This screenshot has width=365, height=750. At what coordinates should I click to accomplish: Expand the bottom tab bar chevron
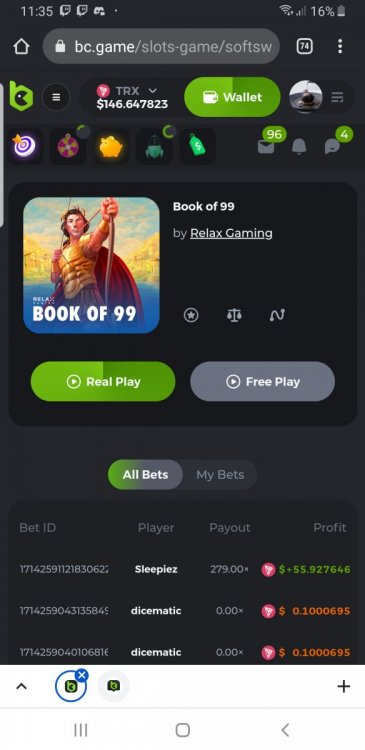tap(21, 687)
